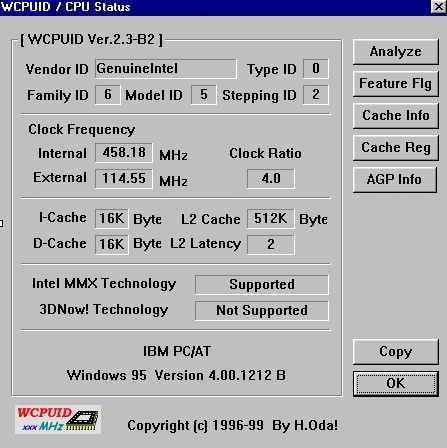
Task: Click the Internal clock 458.18 field
Action: [x=124, y=153]
